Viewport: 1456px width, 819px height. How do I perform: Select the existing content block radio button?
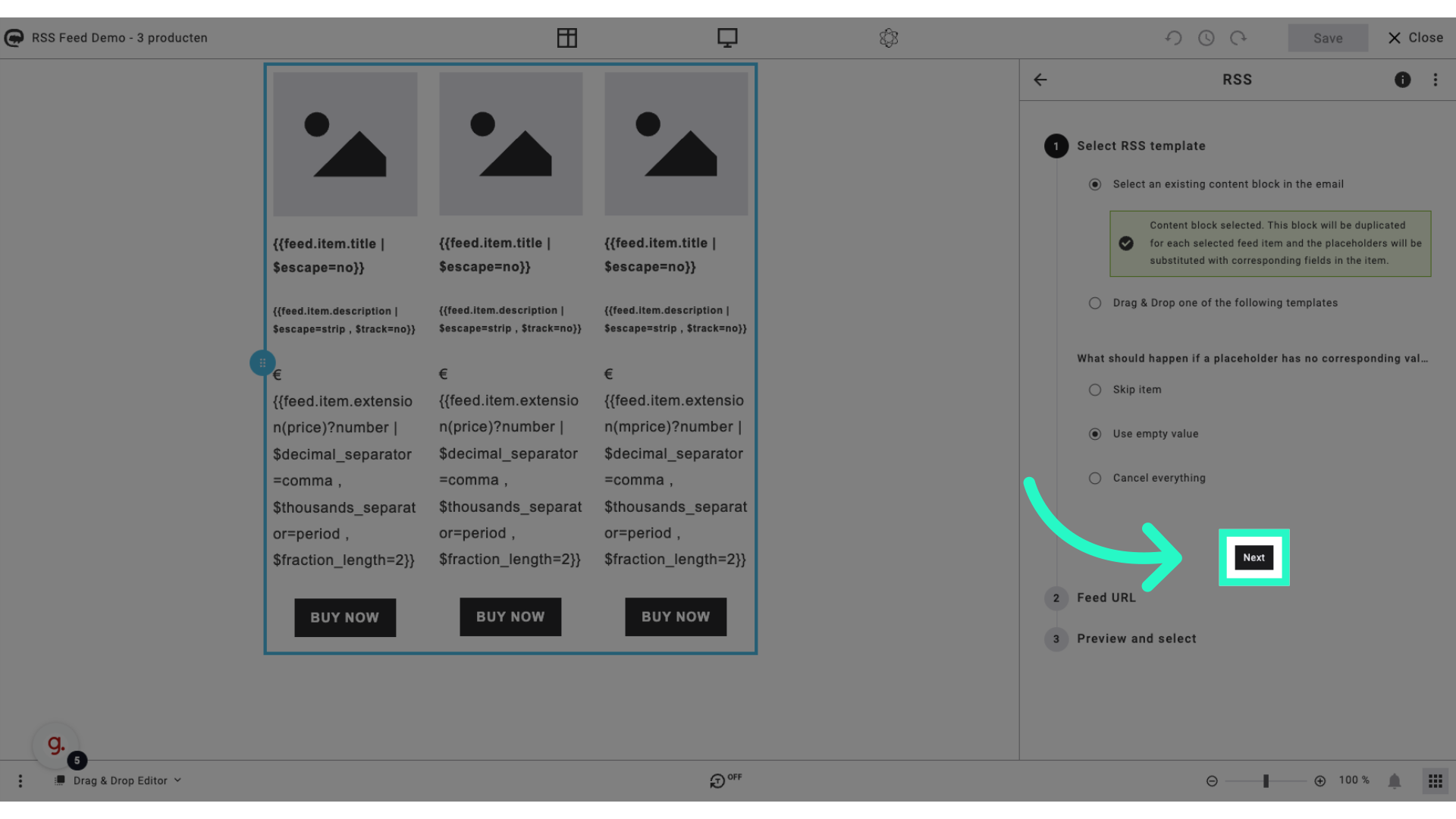[1097, 184]
